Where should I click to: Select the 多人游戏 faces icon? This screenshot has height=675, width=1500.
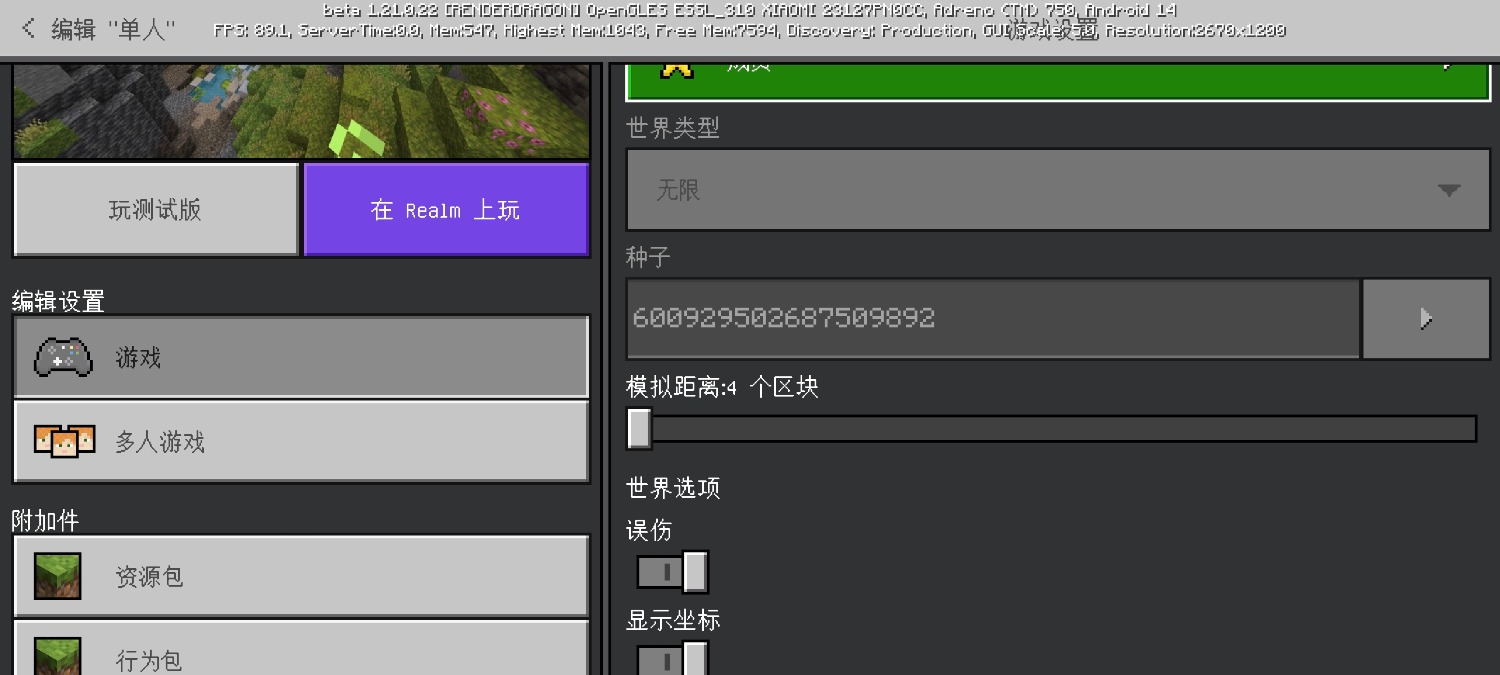tap(64, 441)
